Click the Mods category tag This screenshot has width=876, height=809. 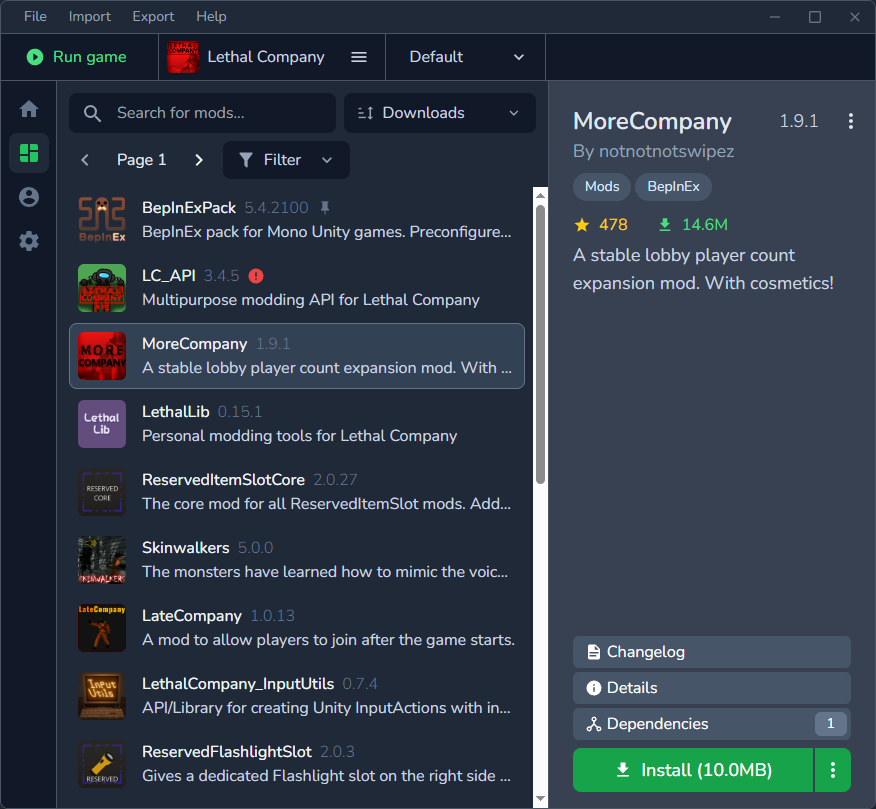pyautogui.click(x=602, y=187)
